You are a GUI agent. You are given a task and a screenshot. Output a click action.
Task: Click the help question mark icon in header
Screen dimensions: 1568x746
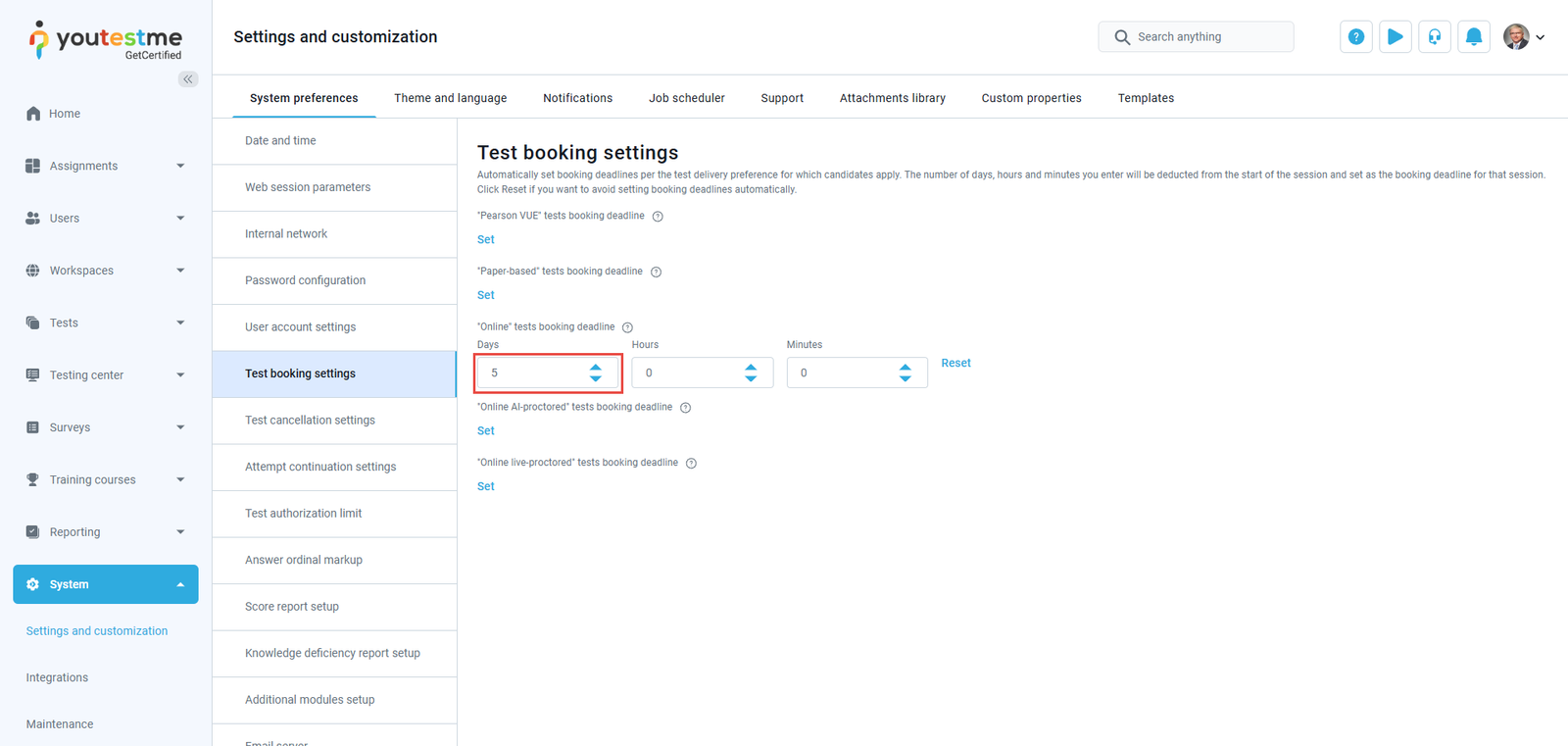pos(1355,37)
